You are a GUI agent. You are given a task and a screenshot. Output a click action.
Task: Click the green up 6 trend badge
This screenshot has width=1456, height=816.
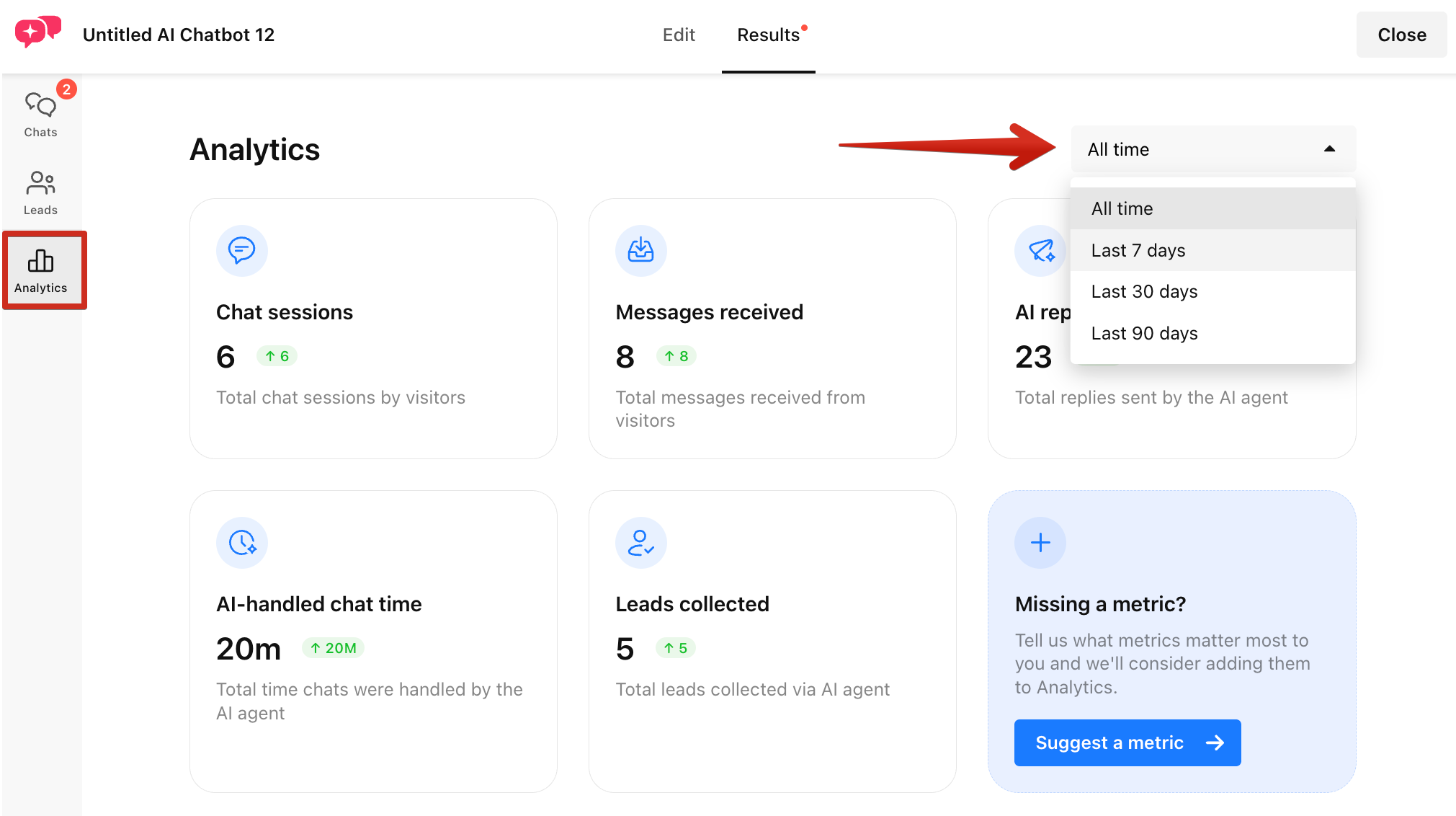click(x=277, y=356)
